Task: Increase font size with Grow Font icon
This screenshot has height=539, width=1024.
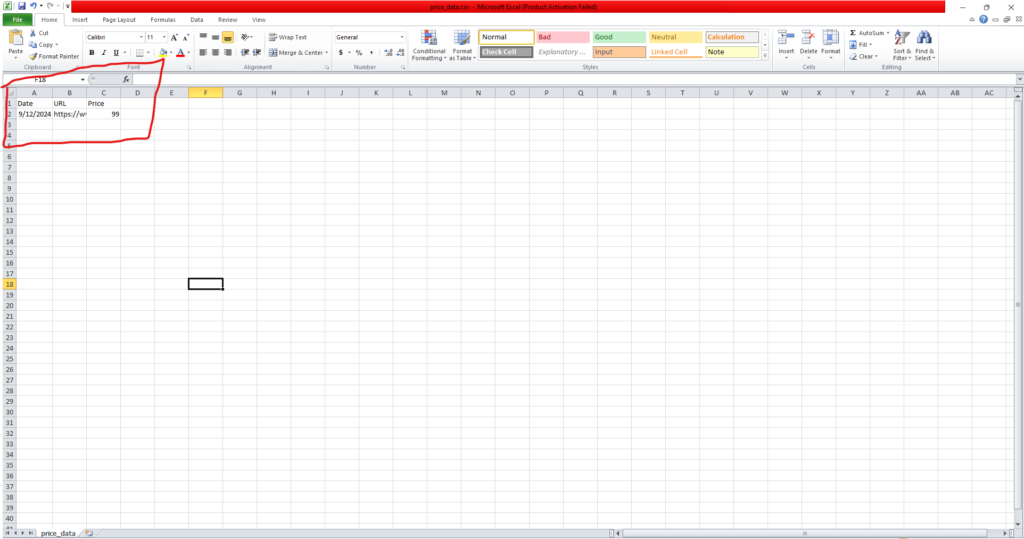Action: point(174,37)
